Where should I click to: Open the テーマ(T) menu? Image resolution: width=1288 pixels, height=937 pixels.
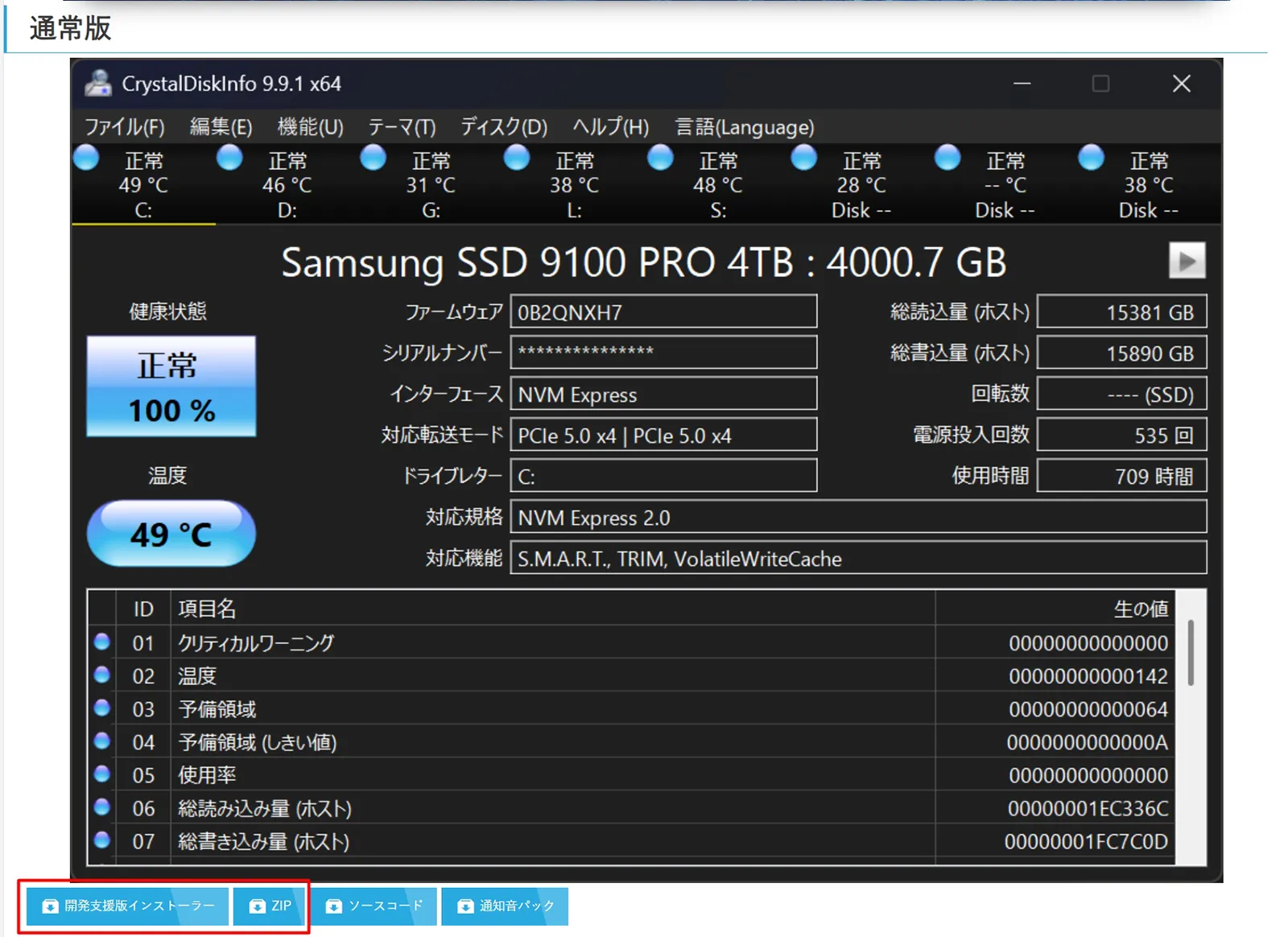402,127
